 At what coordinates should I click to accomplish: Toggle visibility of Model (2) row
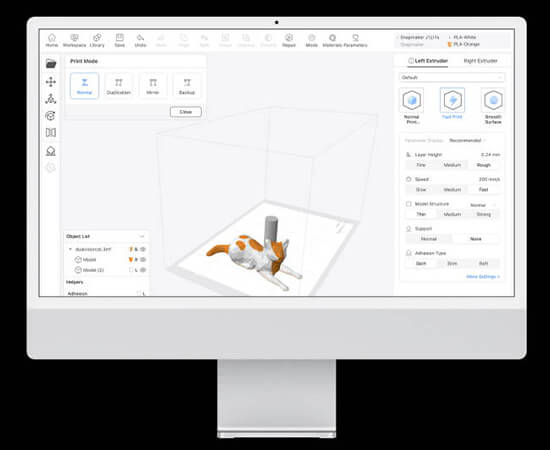(143, 270)
